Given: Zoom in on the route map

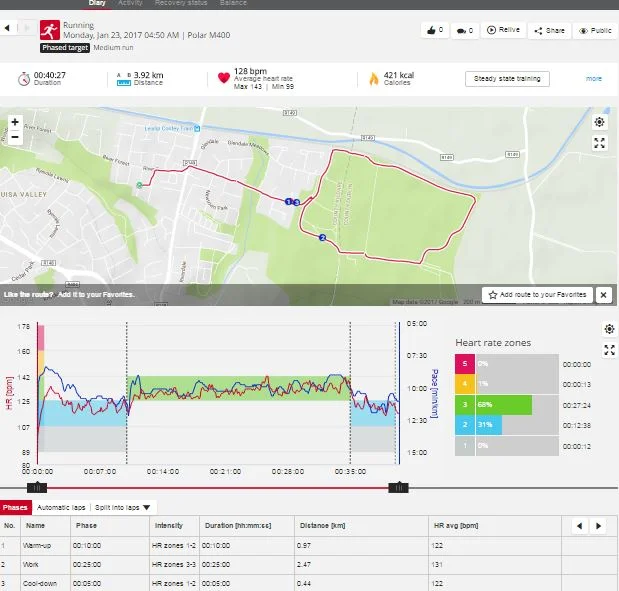Looking at the screenshot, I should [14, 122].
